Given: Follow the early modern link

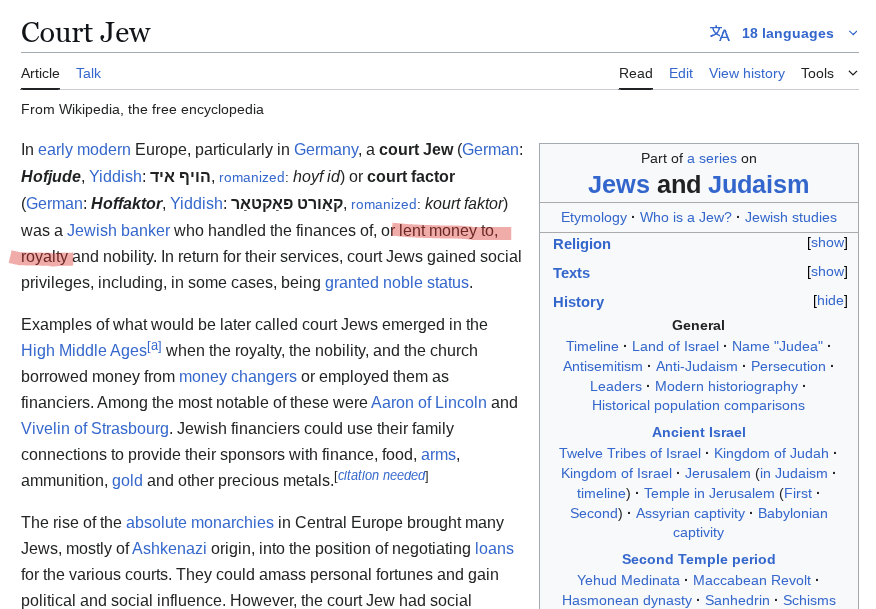Looking at the screenshot, I should pyautogui.click(x=84, y=150).
